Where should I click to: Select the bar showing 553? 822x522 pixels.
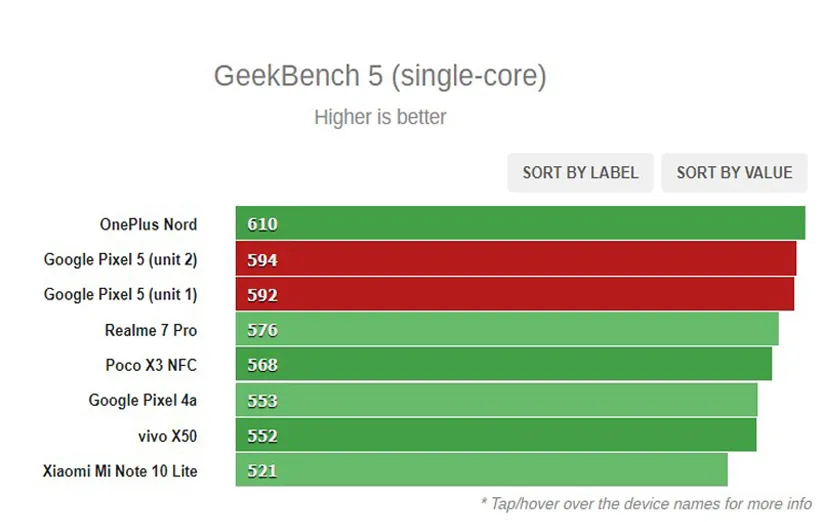coord(496,400)
